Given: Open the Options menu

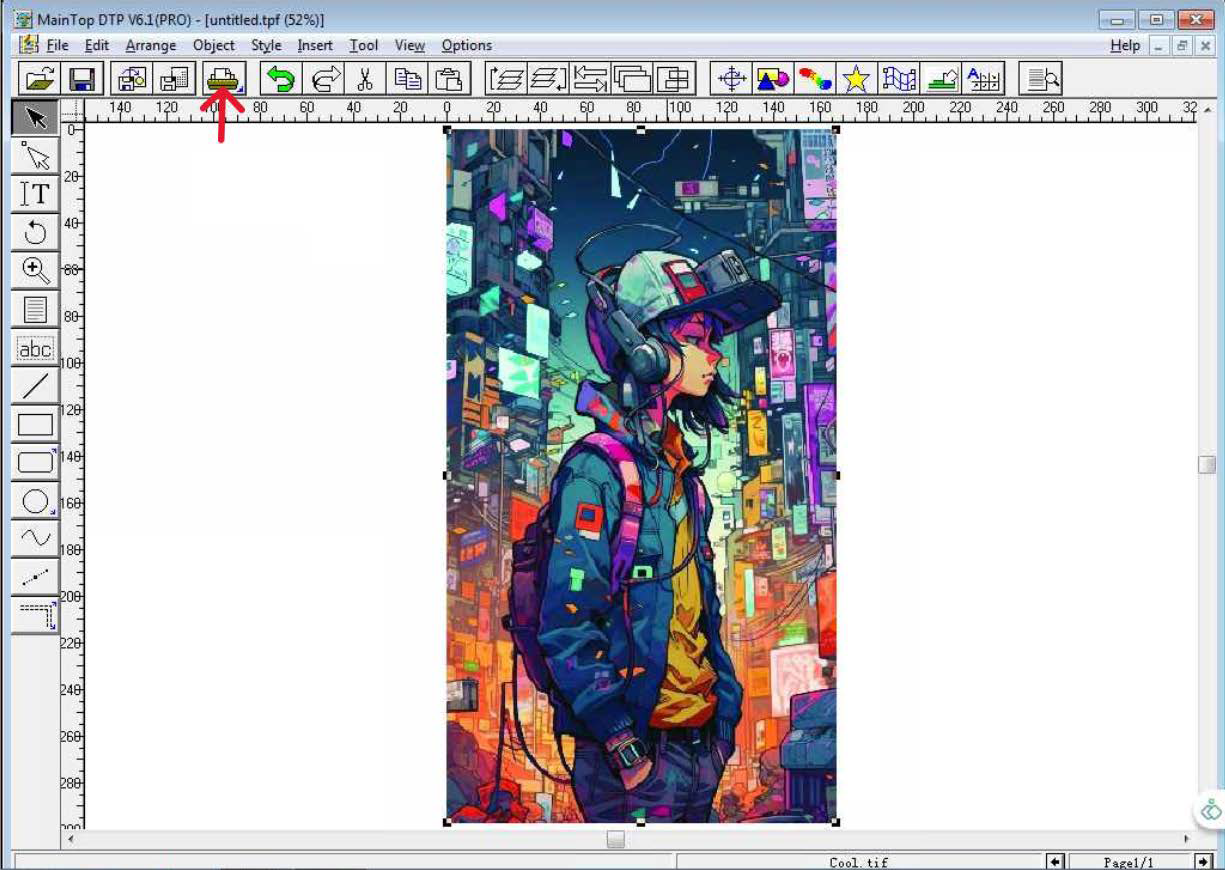Looking at the screenshot, I should point(467,45).
